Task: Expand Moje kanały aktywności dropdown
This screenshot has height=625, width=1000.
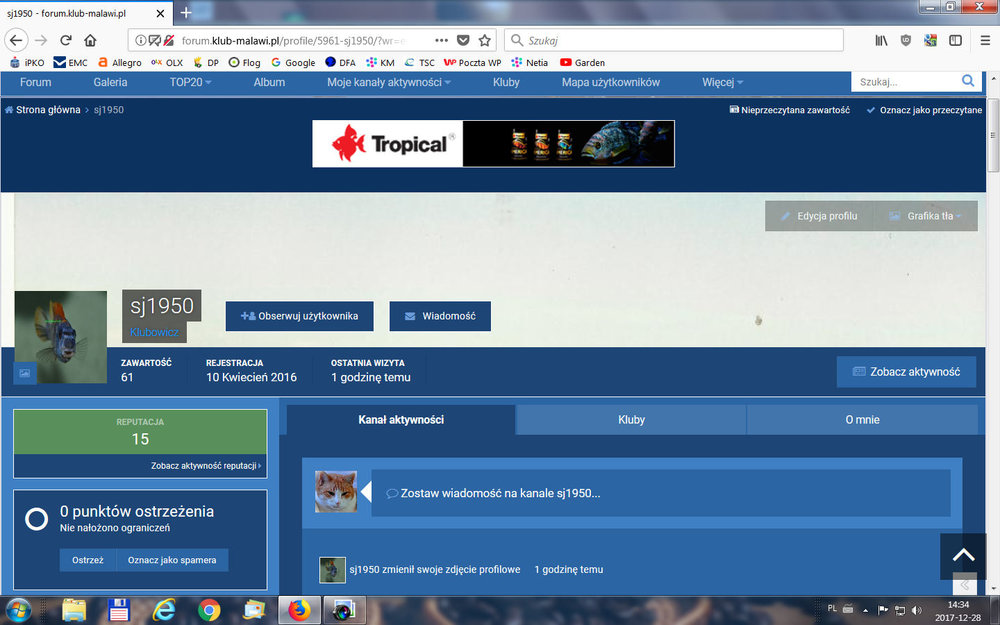Action: 388,82
